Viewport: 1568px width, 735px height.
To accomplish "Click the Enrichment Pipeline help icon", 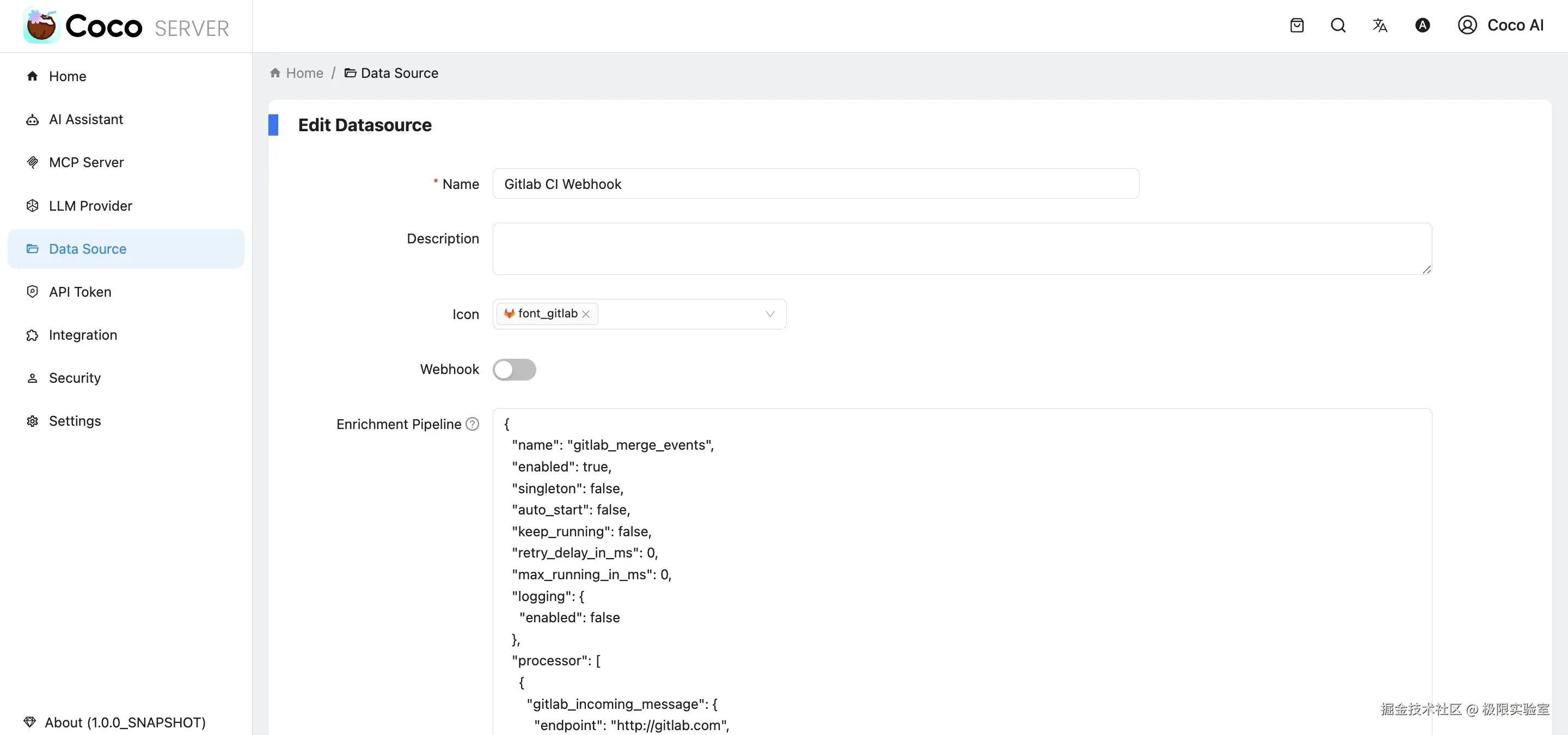I will coord(473,424).
